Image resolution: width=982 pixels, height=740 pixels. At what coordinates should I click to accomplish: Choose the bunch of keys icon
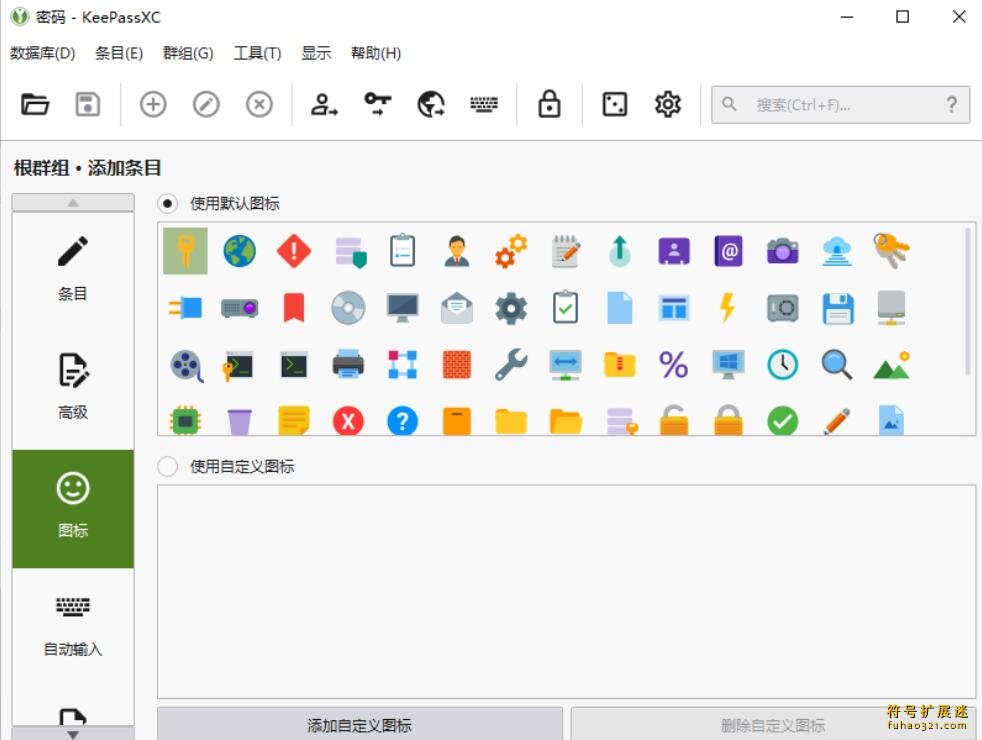891,251
